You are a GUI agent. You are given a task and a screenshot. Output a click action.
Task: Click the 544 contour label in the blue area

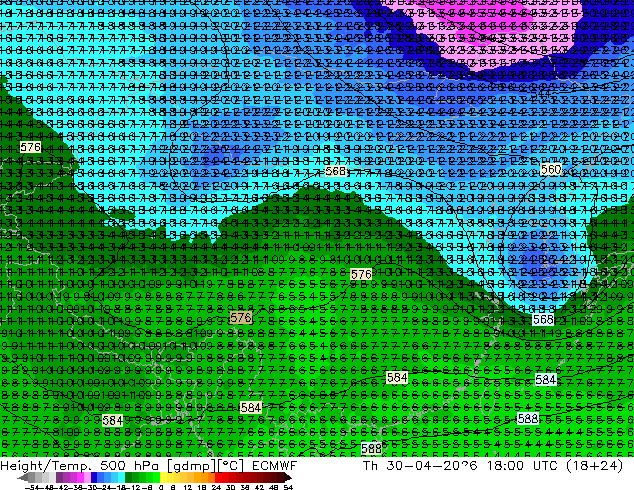(x=542, y=94)
